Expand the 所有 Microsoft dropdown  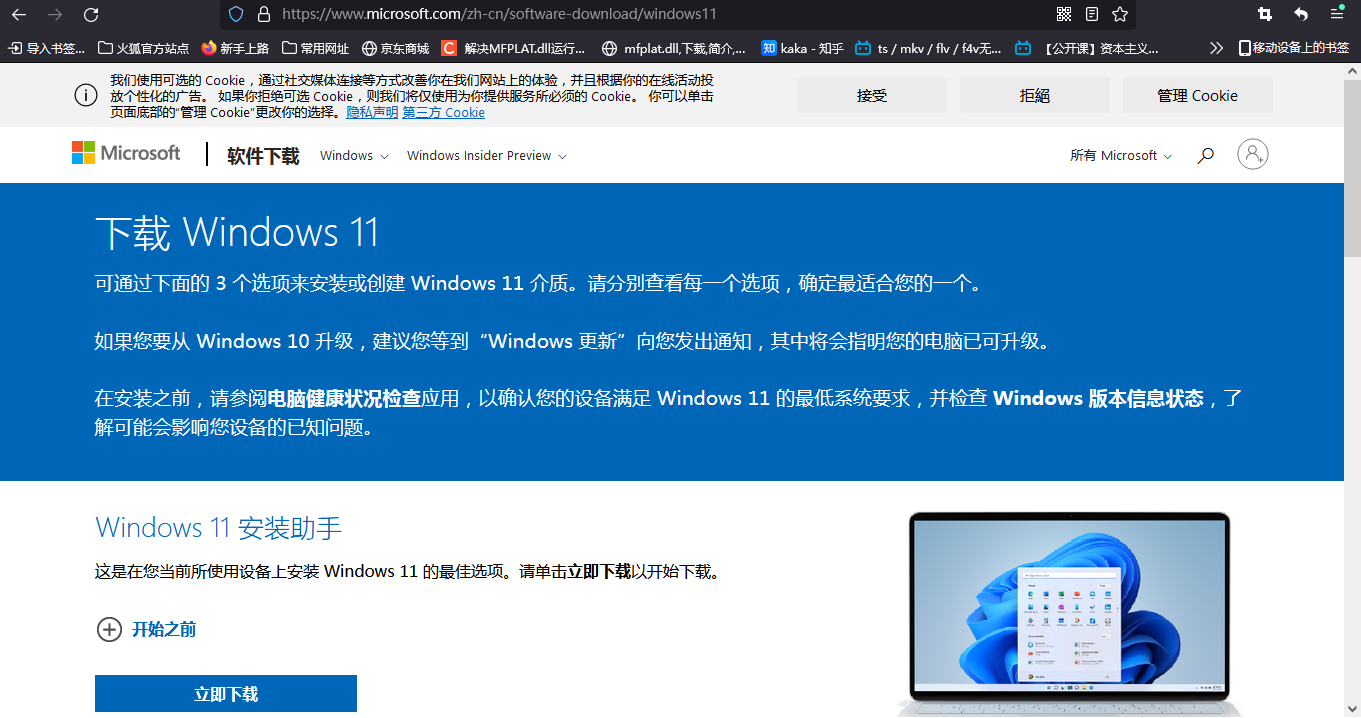pos(1121,156)
